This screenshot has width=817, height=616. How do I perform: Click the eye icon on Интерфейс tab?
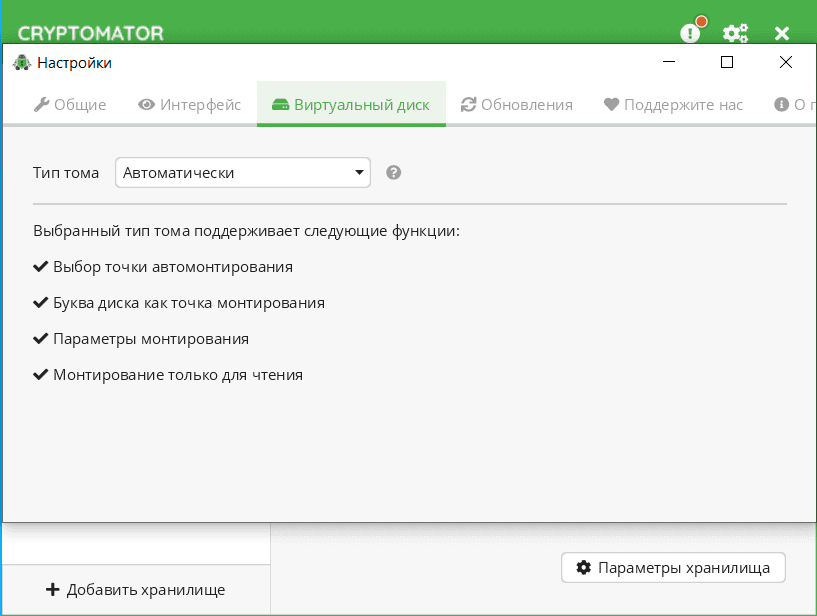(x=147, y=104)
